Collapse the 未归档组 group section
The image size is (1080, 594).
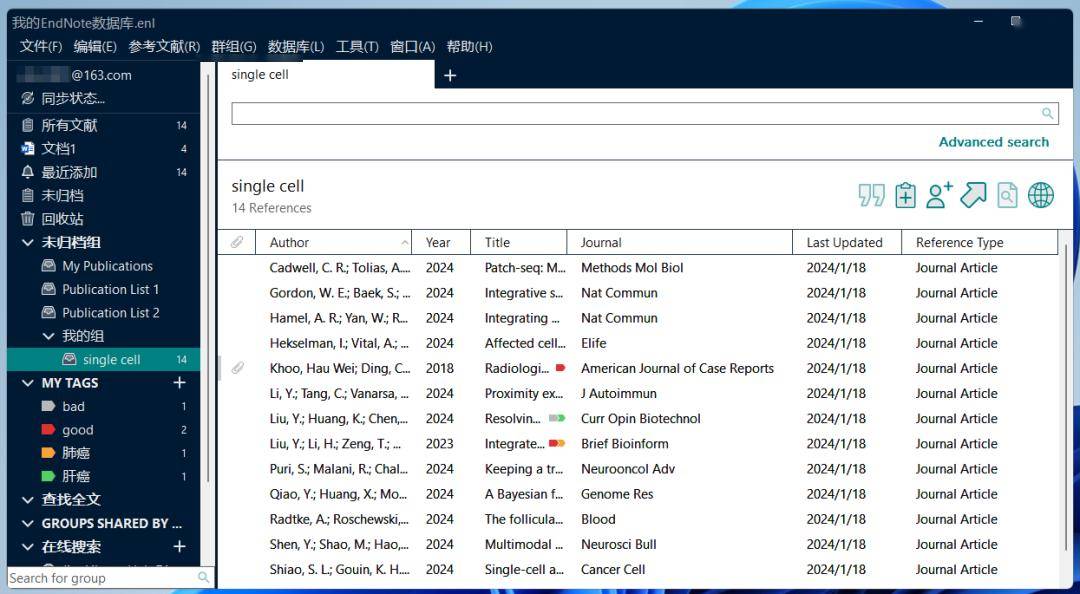click(x=27, y=242)
